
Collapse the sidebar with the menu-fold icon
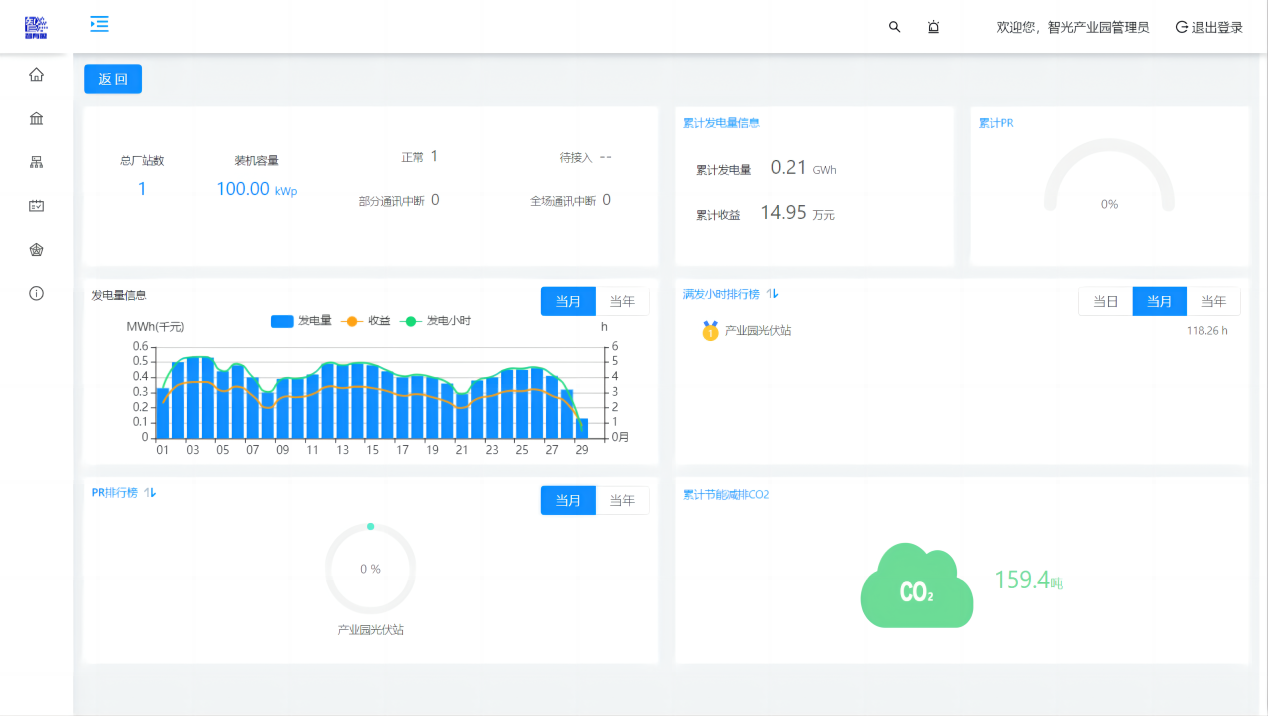pyautogui.click(x=99, y=24)
